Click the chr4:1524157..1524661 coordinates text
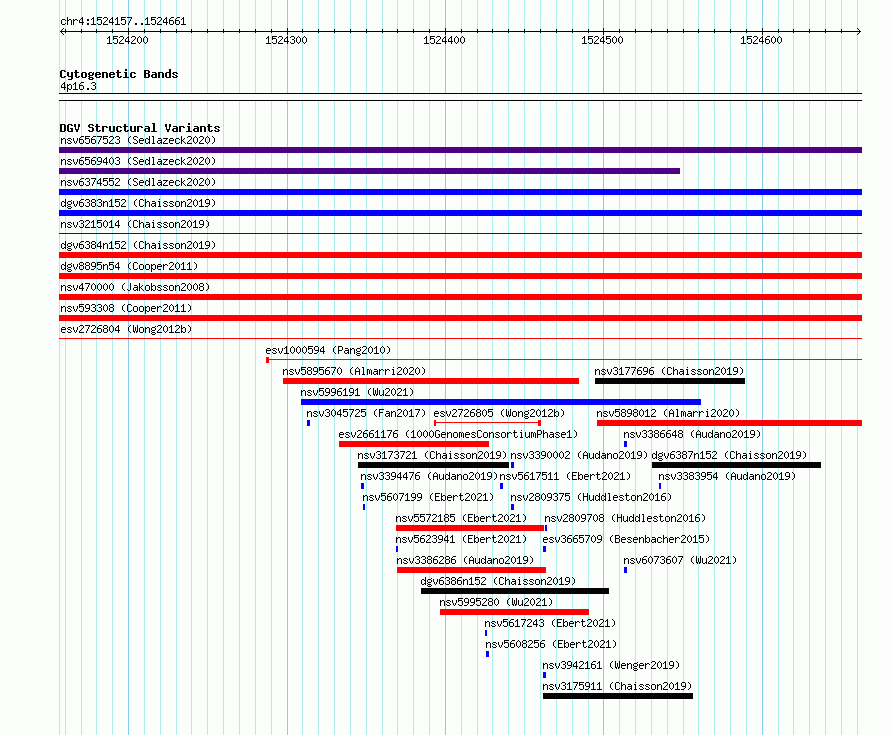This screenshot has height=735, width=890. point(123,22)
